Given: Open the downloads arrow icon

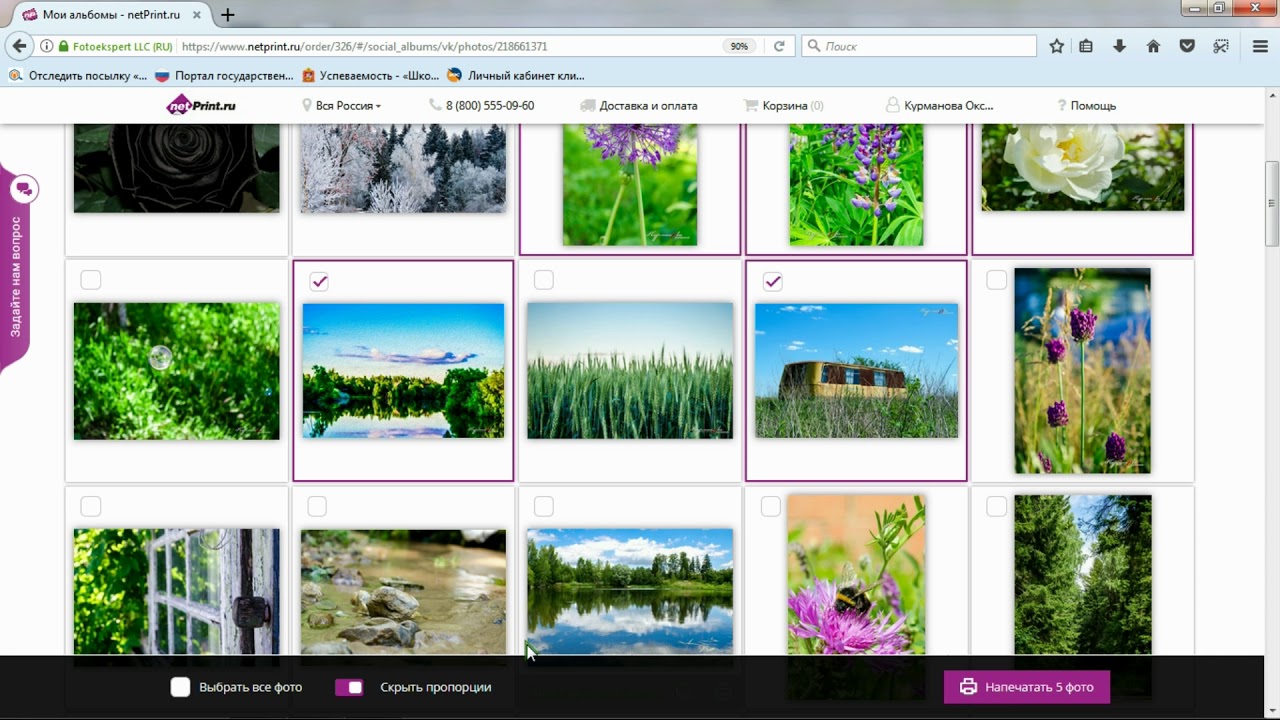Looking at the screenshot, I should [x=1119, y=46].
